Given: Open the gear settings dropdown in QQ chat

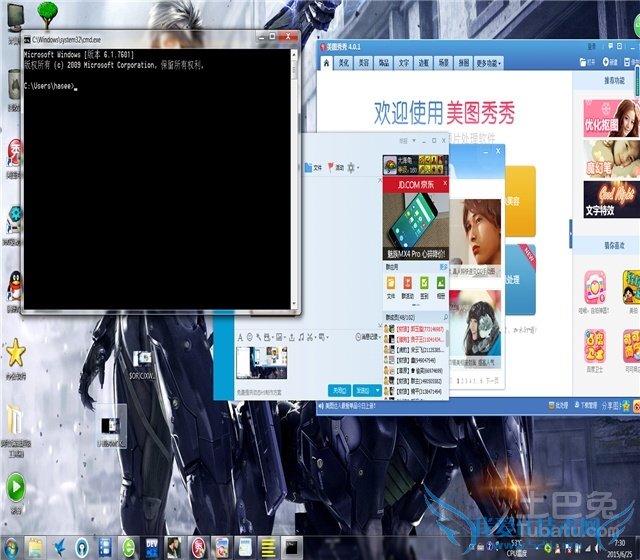Looking at the screenshot, I should click(352, 167).
